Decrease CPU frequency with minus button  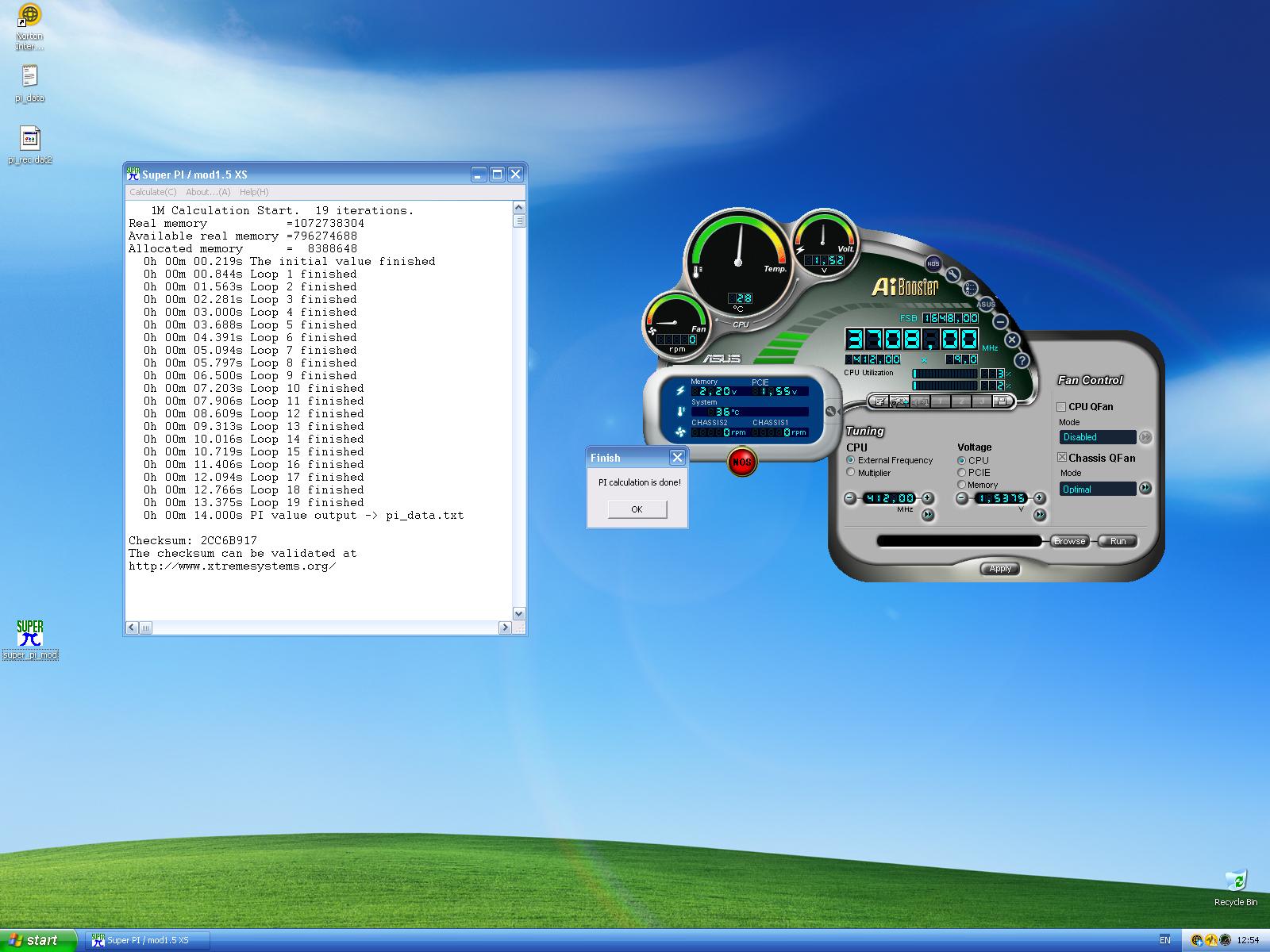851,498
